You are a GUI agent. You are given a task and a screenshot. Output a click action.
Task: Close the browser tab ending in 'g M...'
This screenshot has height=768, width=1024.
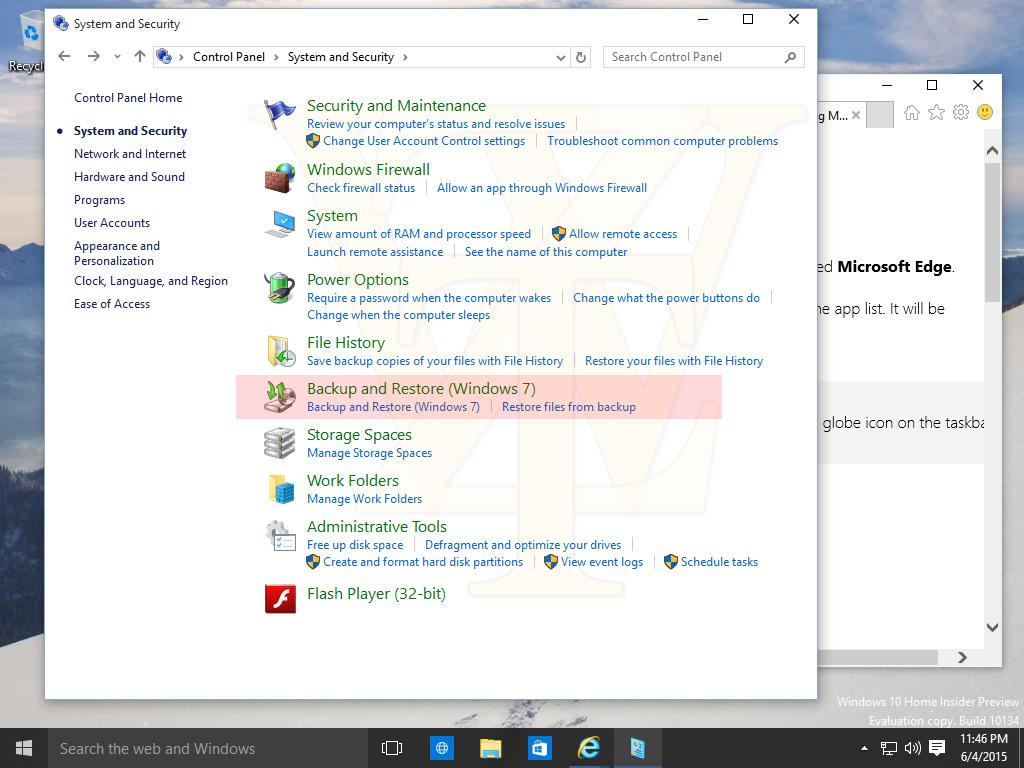(856, 116)
